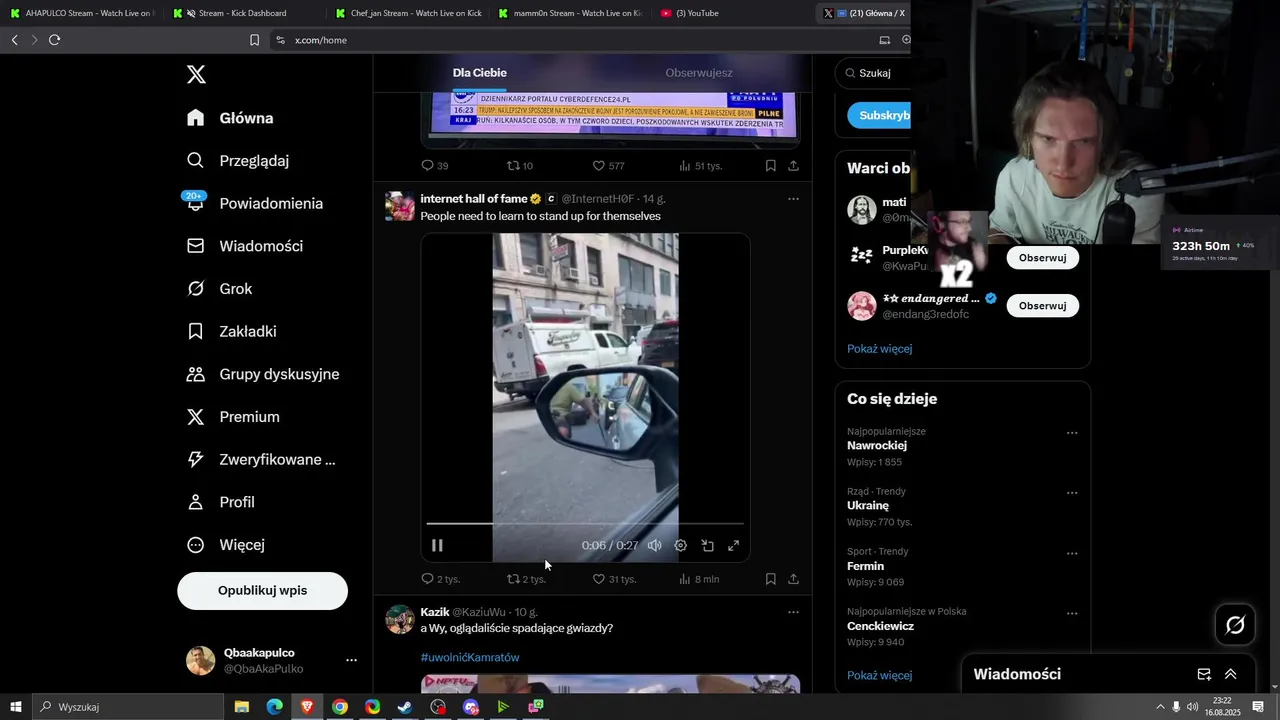Open Windows Start menu

point(16,707)
